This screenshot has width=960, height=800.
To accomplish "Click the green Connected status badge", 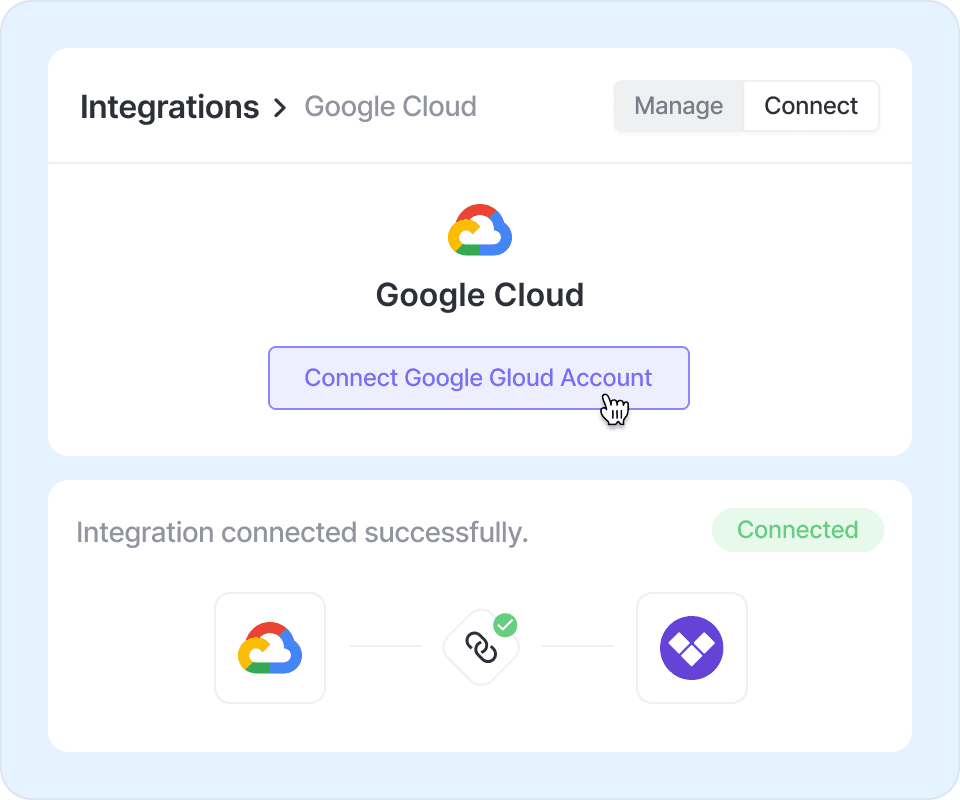I will pyautogui.click(x=797, y=530).
